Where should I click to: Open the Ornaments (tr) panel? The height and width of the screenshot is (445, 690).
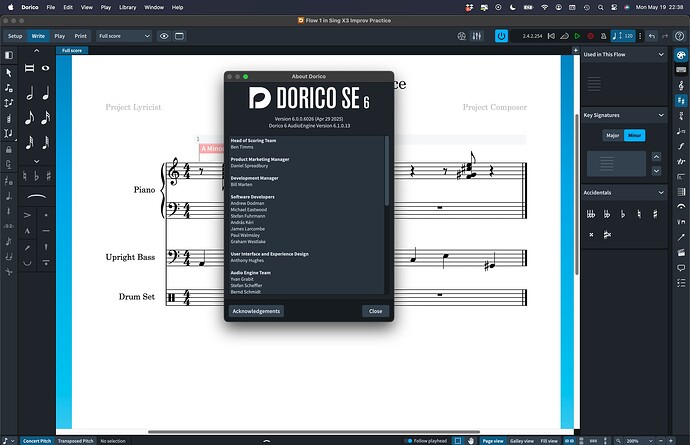[681, 162]
